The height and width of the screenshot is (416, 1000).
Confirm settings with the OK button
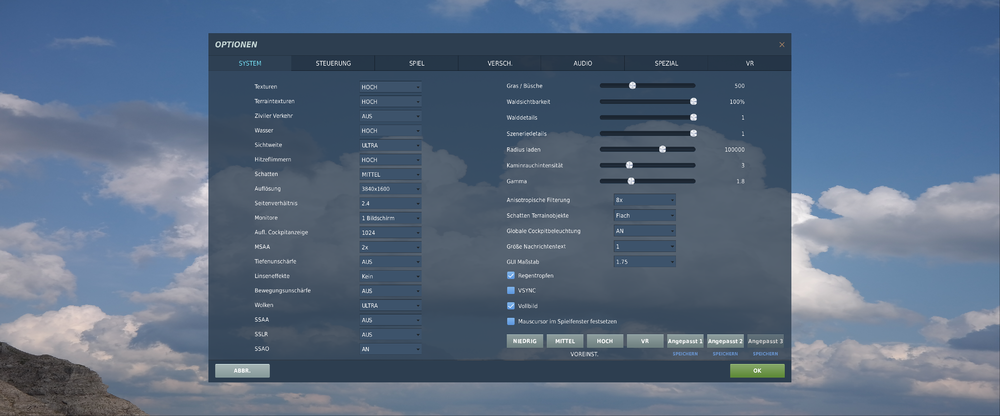[757, 371]
